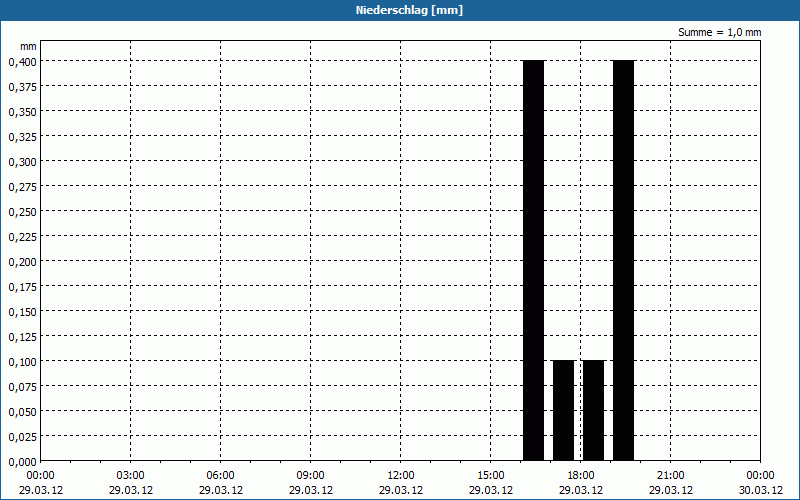This screenshot has width=800, height=500.
Task: Click the 0,000 y-axis value
Action: click(22, 462)
